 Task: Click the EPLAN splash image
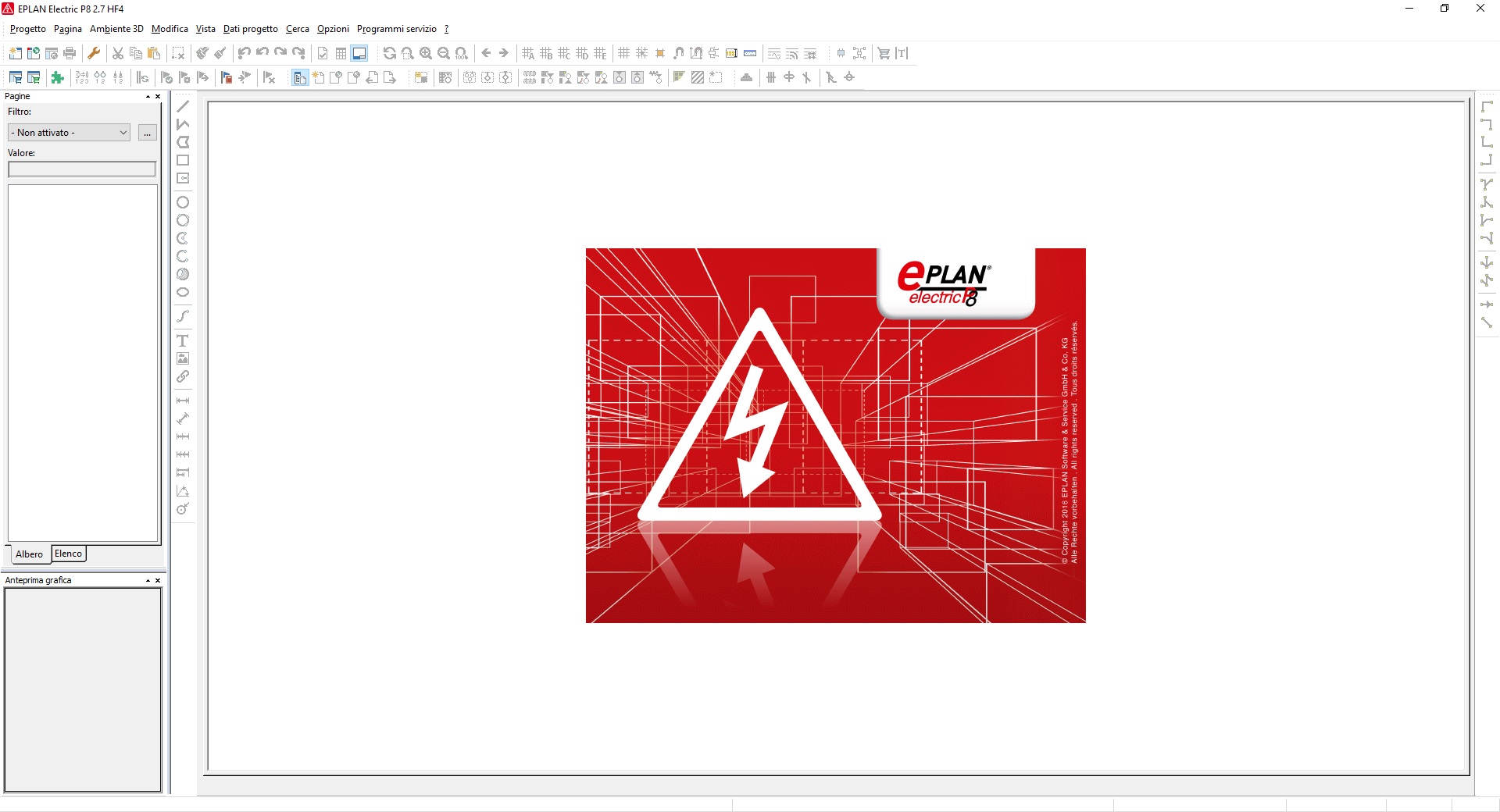click(836, 436)
